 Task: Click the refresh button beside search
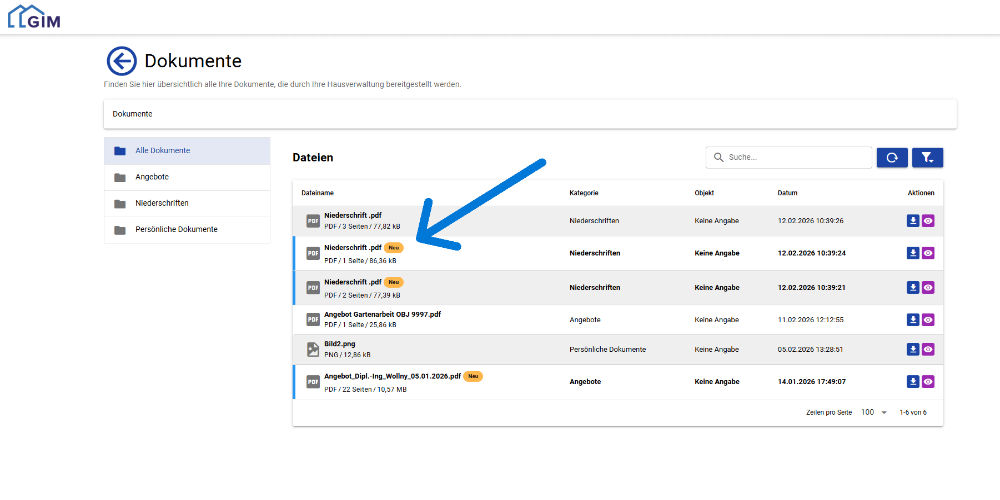[892, 157]
